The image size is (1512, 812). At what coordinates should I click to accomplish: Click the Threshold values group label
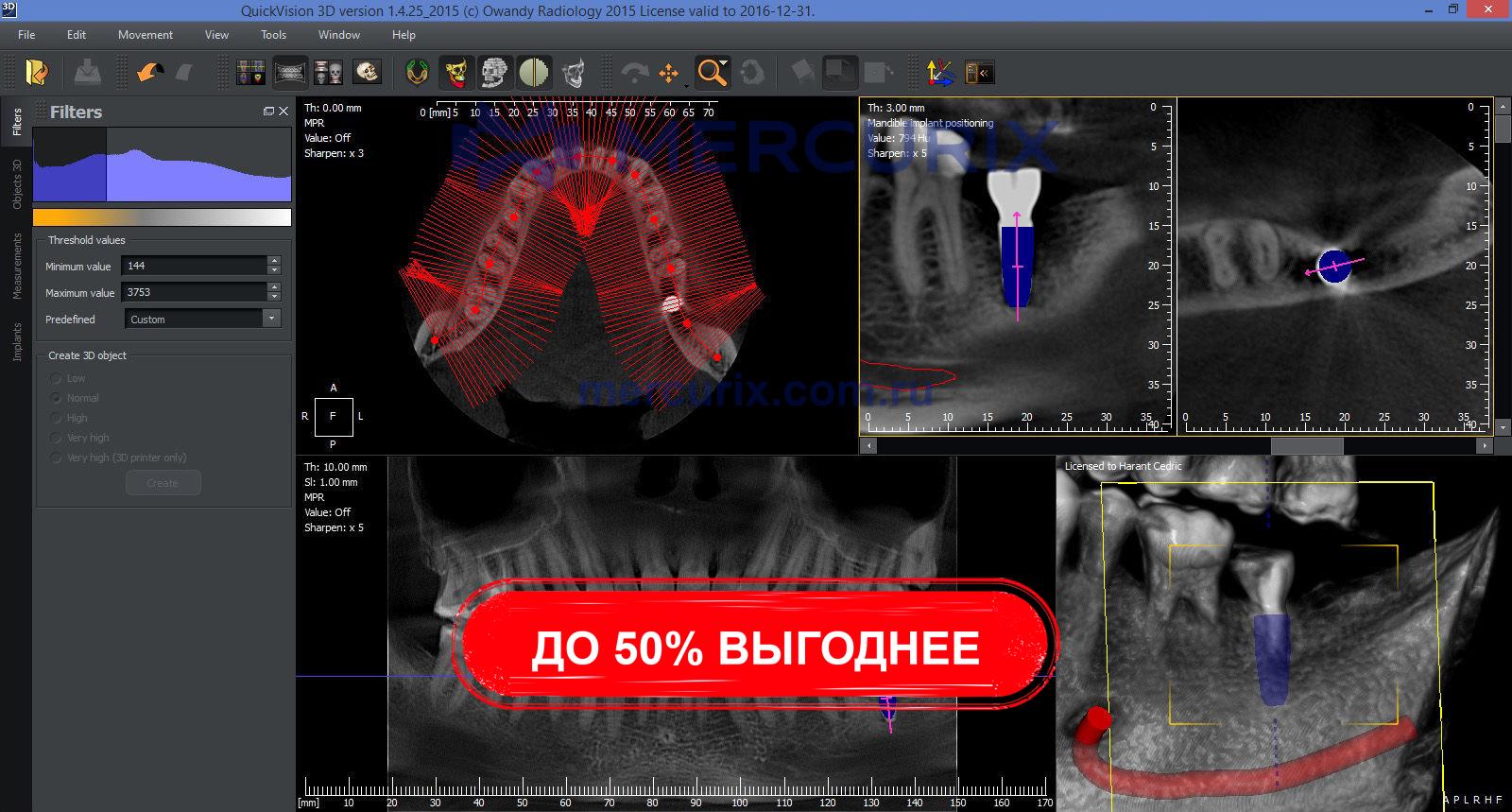click(x=87, y=240)
